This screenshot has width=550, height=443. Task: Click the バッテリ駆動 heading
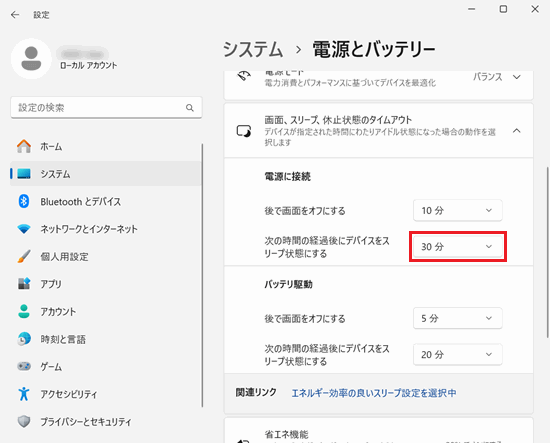tap(288, 284)
